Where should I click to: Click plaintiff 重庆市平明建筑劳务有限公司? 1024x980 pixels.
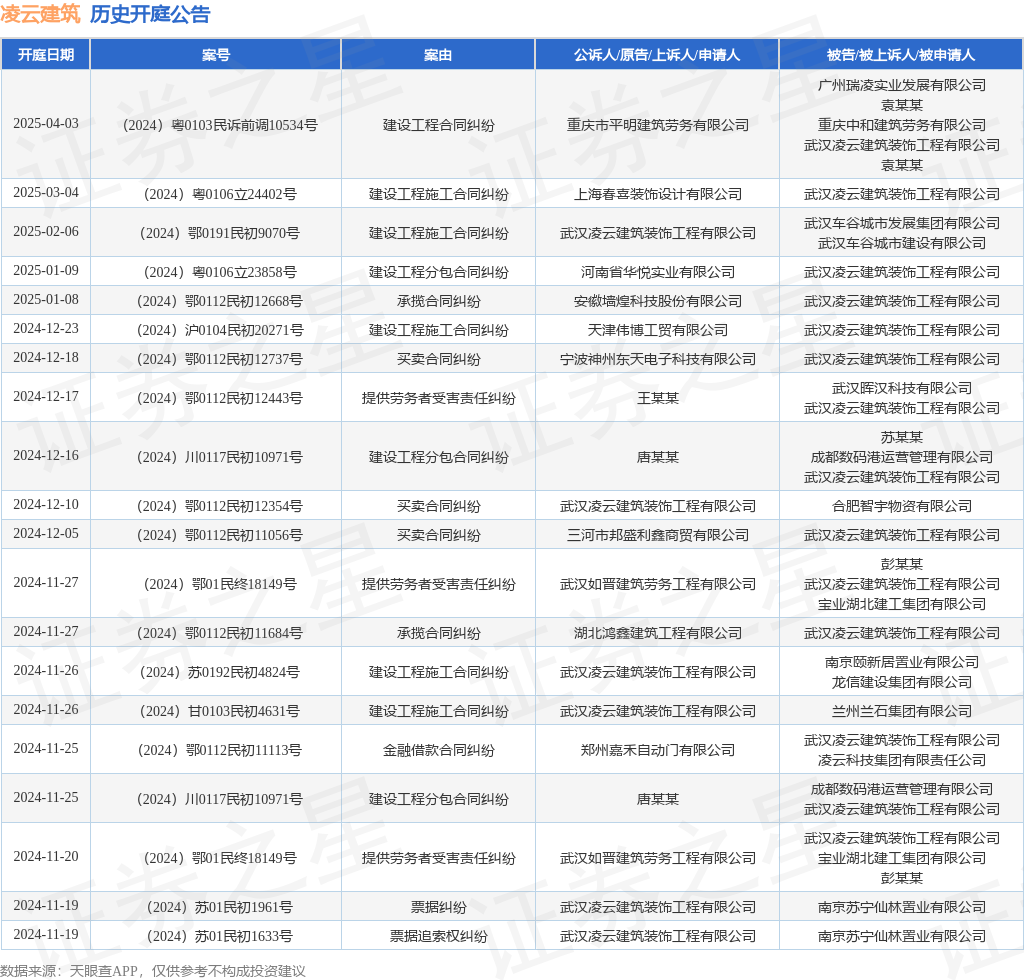(x=658, y=125)
